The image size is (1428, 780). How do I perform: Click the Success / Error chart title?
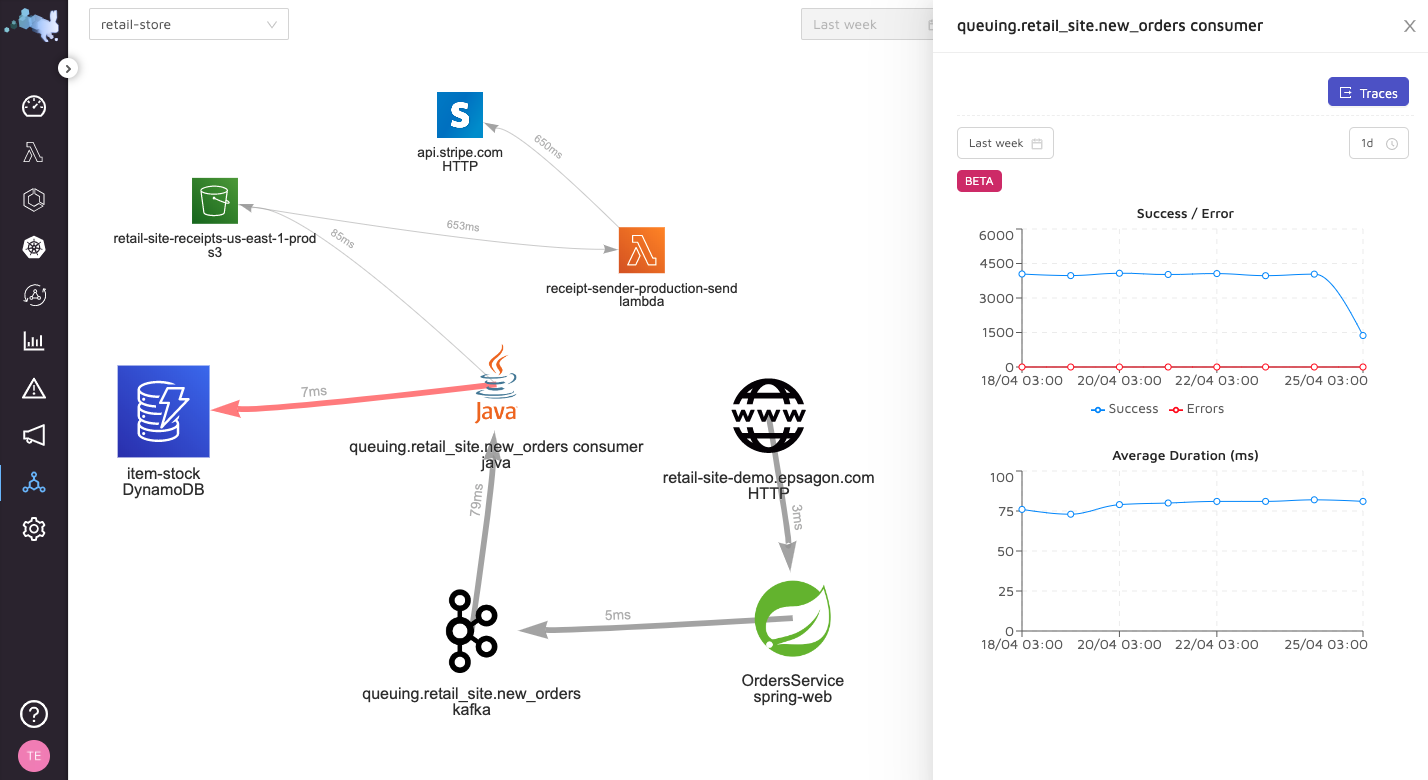tap(1185, 213)
